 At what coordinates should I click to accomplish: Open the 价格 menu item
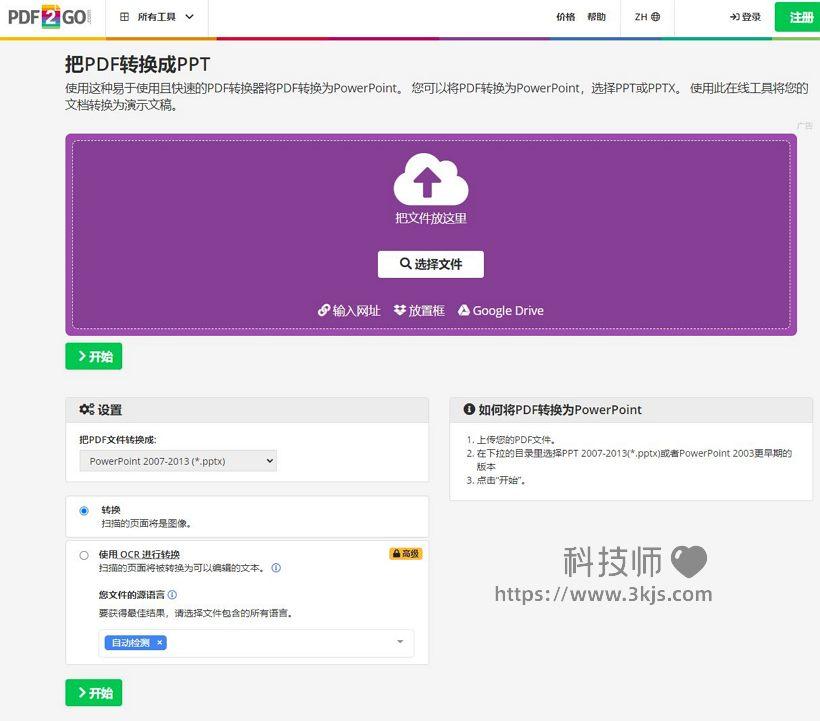pos(565,17)
